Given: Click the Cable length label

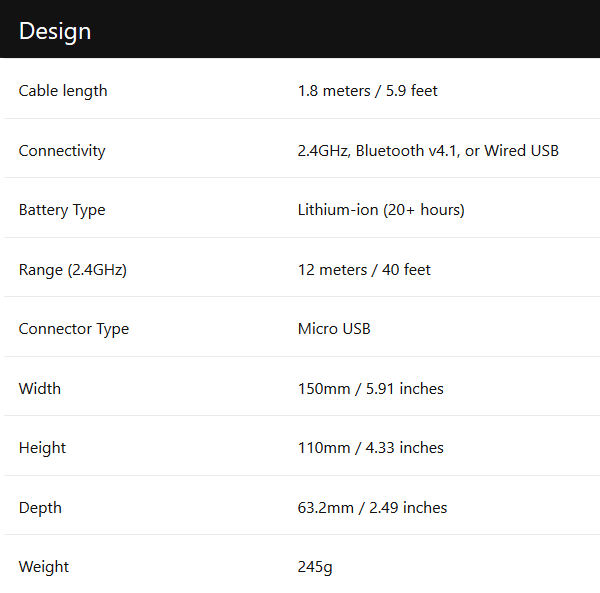Looking at the screenshot, I should tap(63, 91).
